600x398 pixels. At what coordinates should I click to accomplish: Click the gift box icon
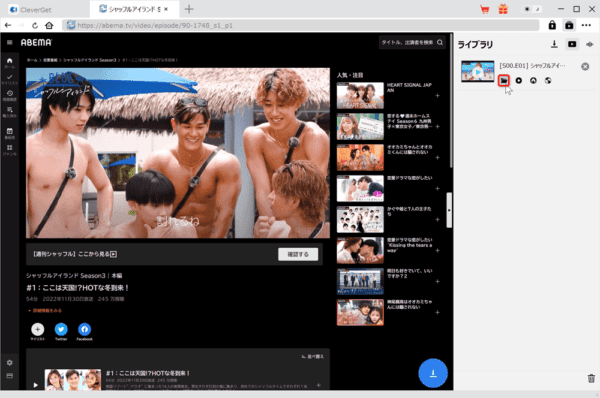[503, 9]
